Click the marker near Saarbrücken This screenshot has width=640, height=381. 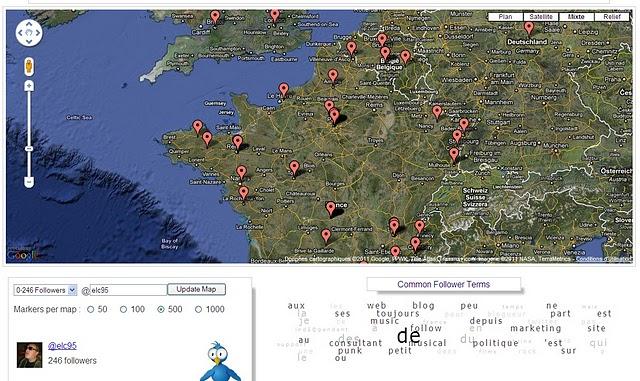pyautogui.click(x=437, y=112)
